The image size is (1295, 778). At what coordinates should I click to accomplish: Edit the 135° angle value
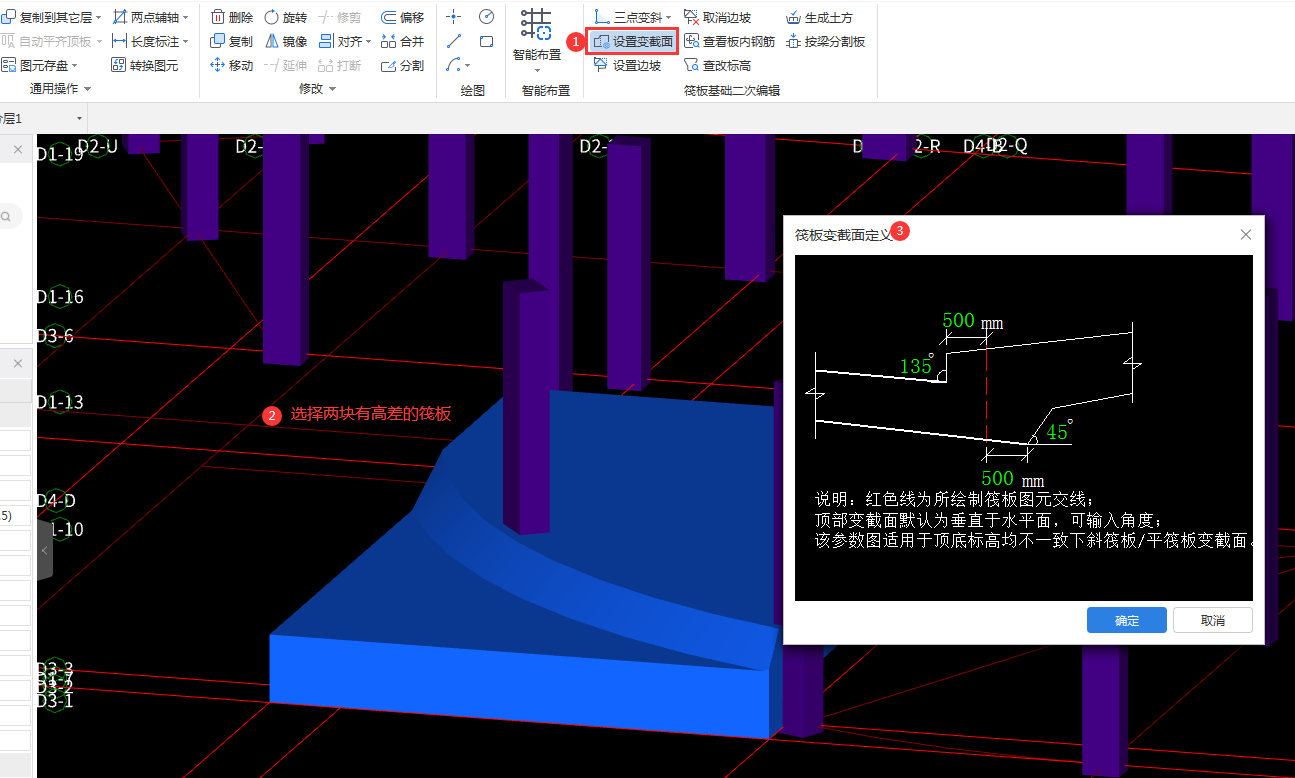915,366
